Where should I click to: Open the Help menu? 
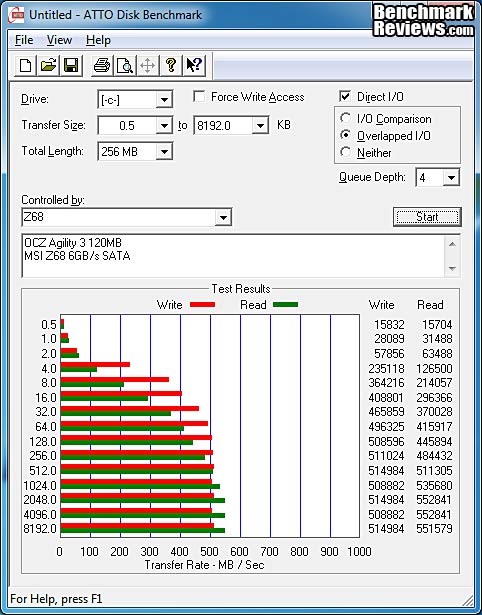pos(98,40)
